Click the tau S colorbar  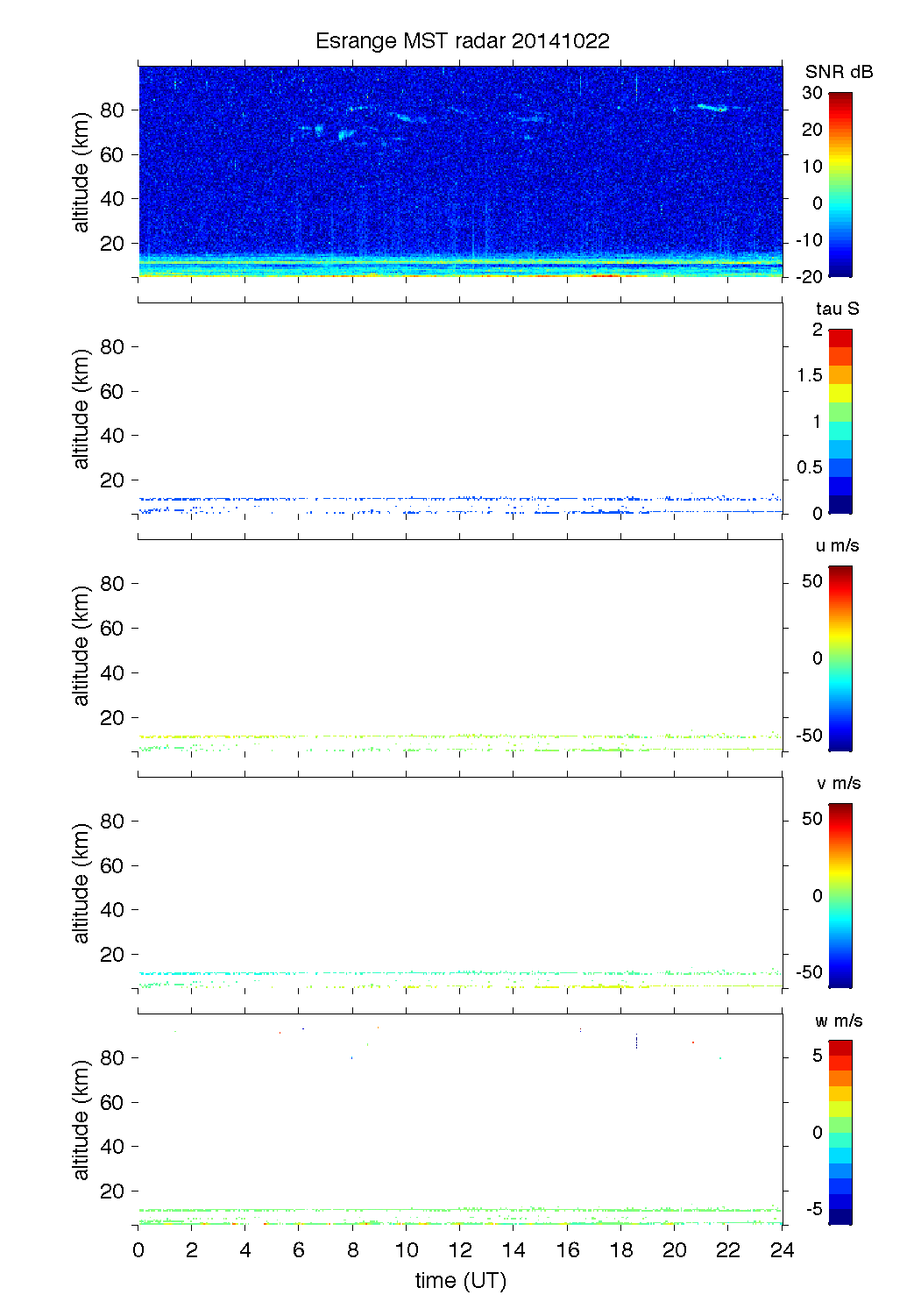pos(840,422)
